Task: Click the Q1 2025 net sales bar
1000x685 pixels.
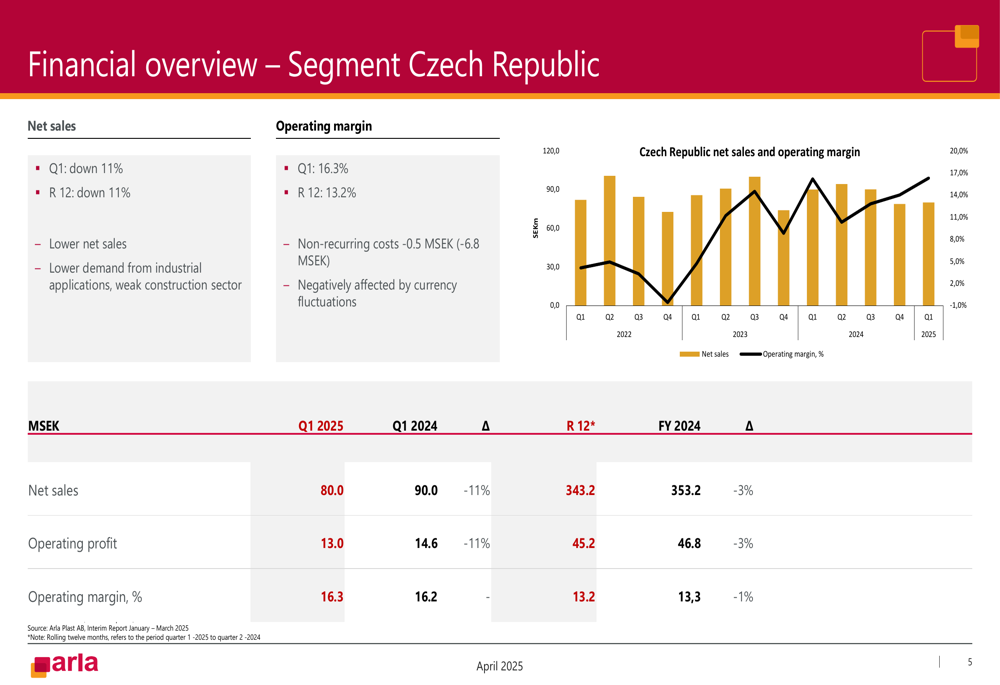Action: 929,254
